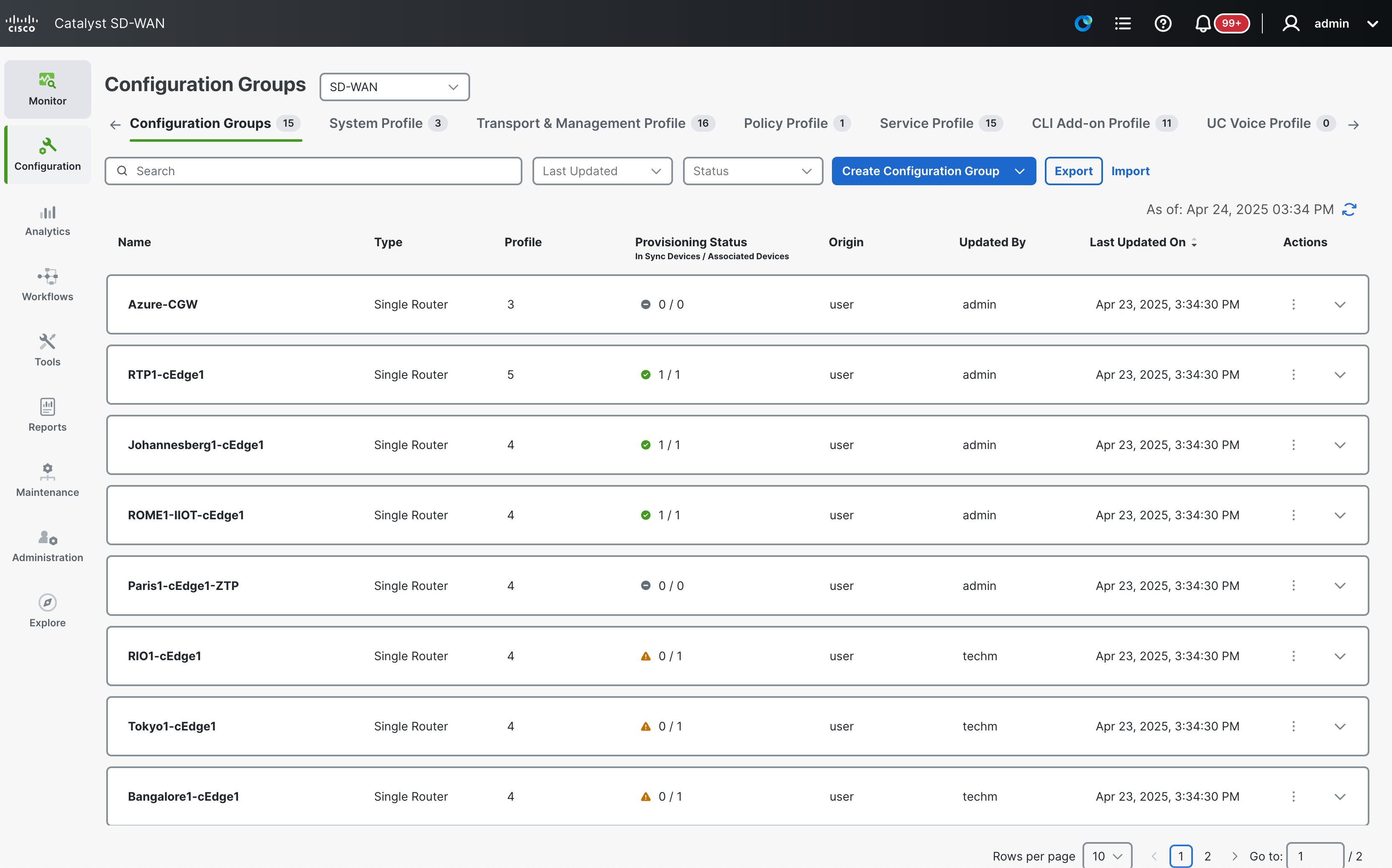Screen dimensions: 1392x868
Task: Expand the Bangalore1-cEdge1 row
Action: coord(1340,797)
